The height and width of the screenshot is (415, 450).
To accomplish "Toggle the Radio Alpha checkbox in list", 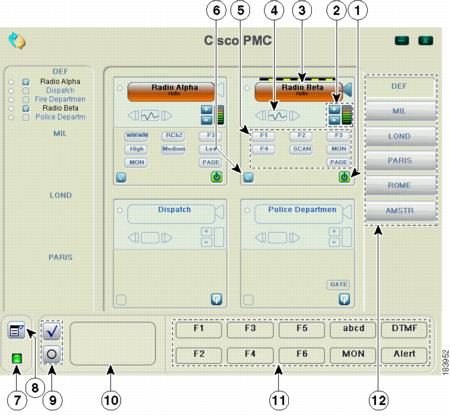I will [x=26, y=82].
